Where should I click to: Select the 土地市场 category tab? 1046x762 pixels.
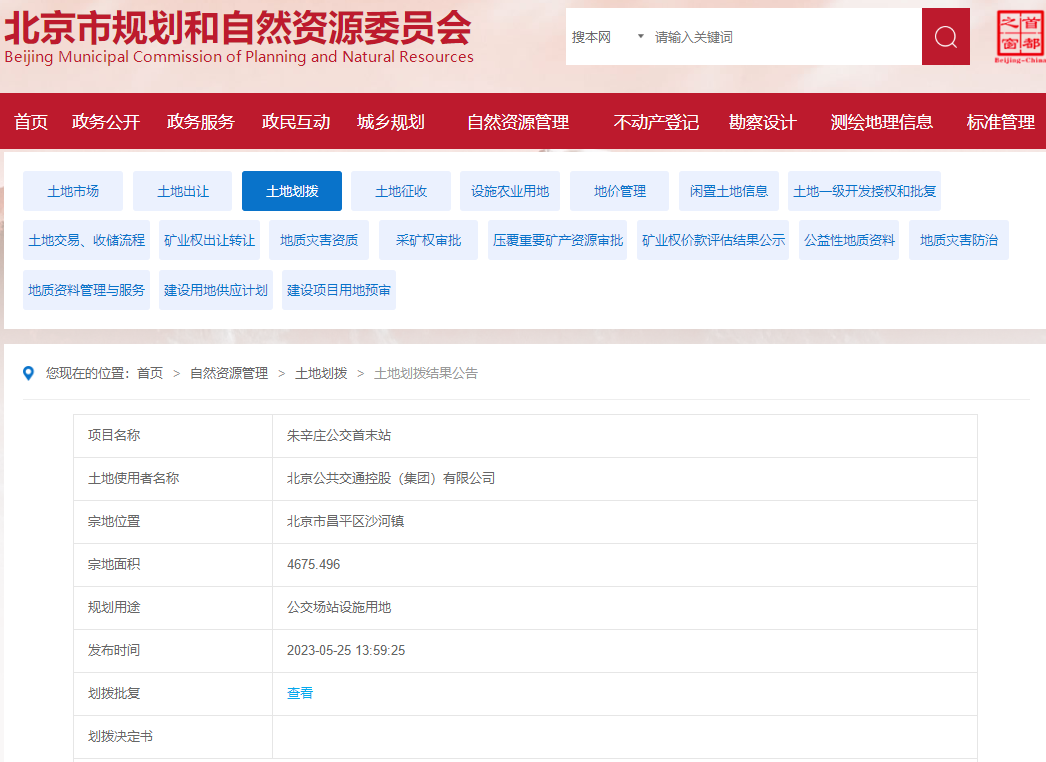click(73, 191)
